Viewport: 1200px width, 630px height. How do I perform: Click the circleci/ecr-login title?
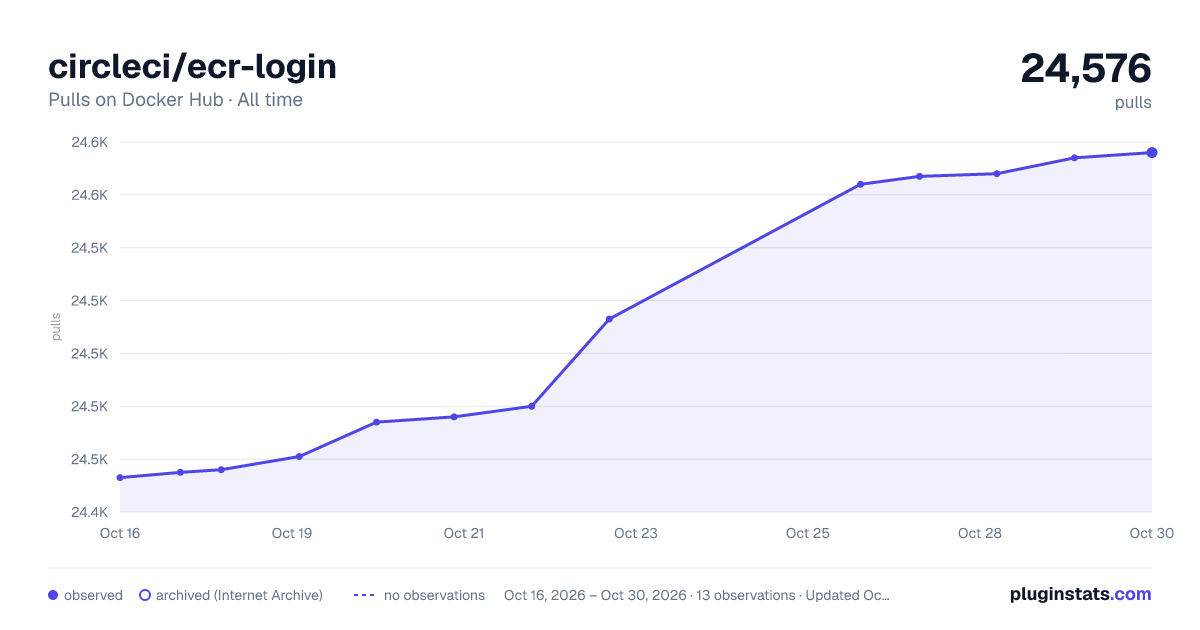[193, 66]
